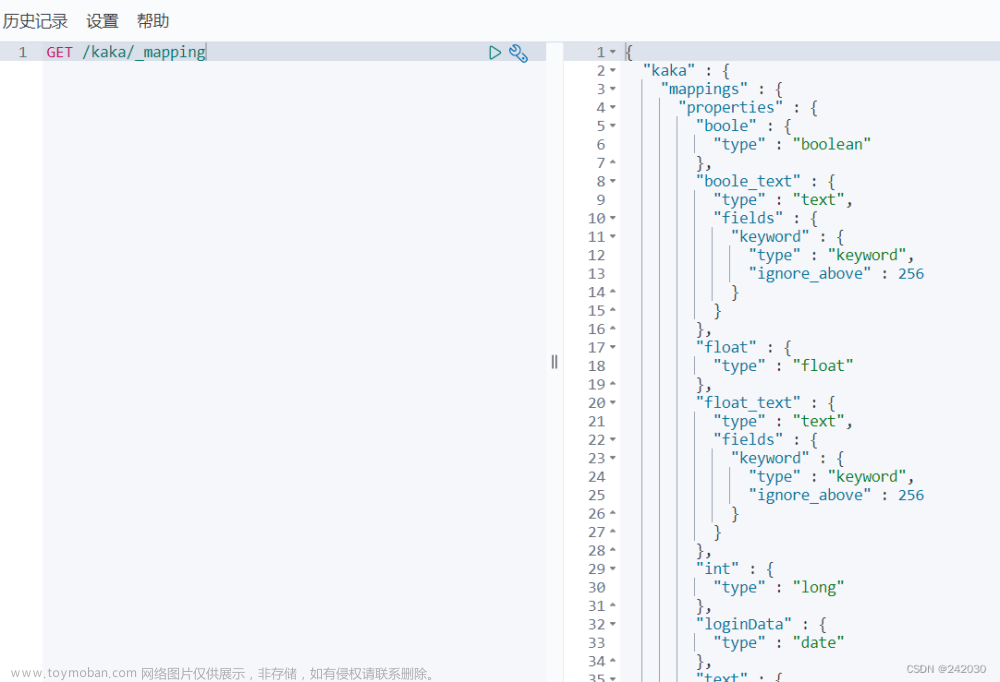Click the "boolean" type value on line 6
Screen dimensions: 1000x682
point(832,144)
